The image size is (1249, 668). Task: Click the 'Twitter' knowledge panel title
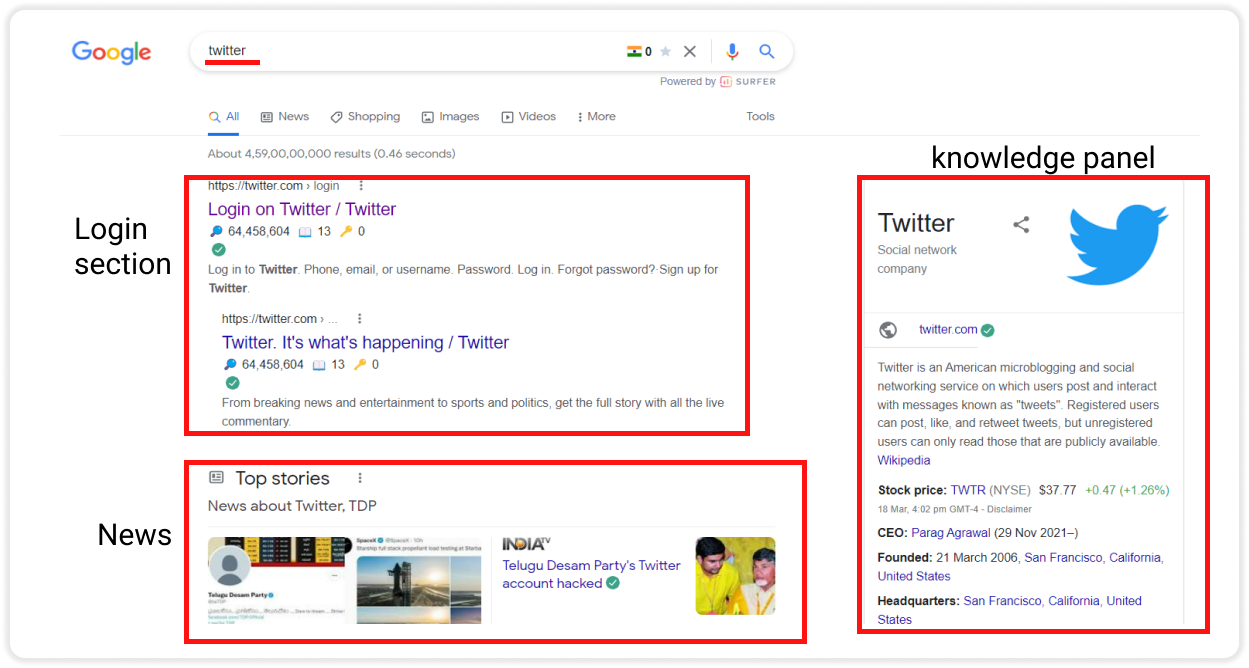click(916, 223)
